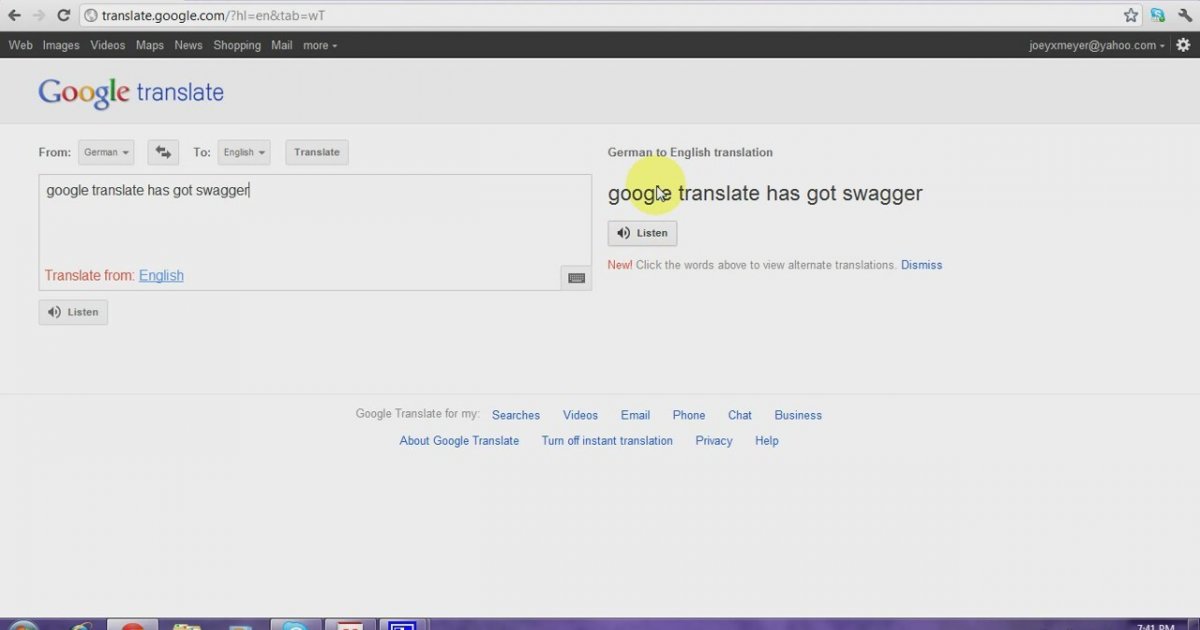Open the Chrome wrench menu
The width and height of the screenshot is (1200, 630).
pos(1184,15)
